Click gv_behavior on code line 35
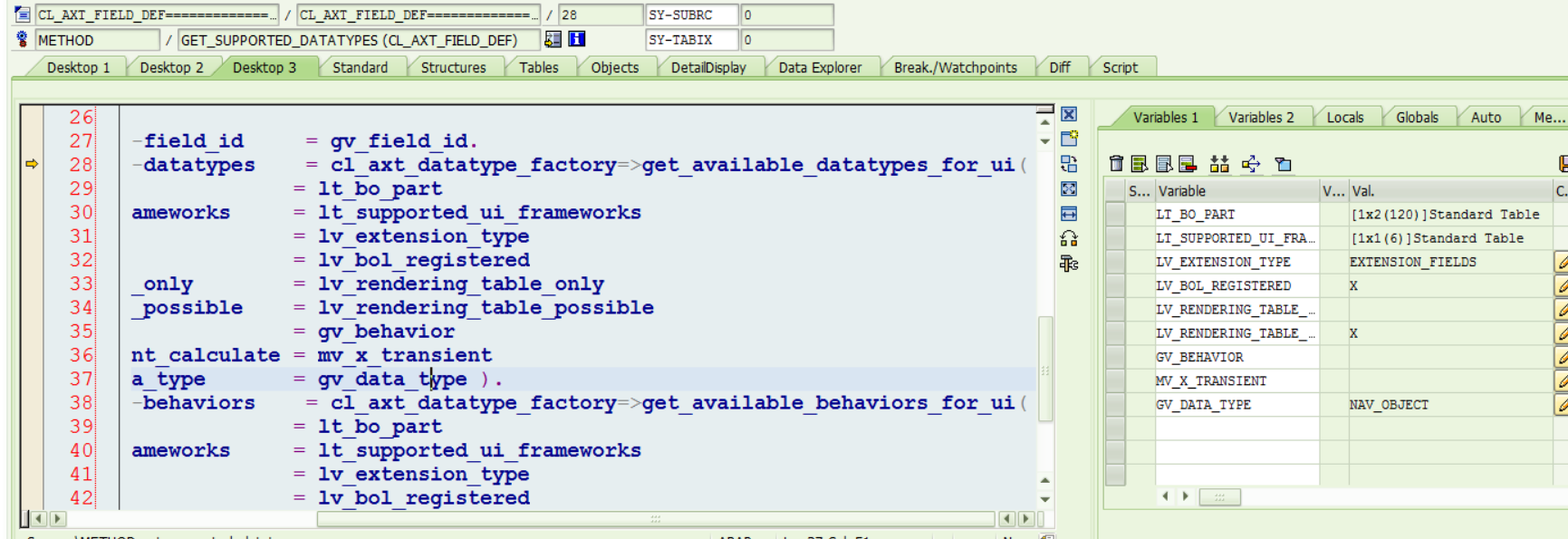Viewport: 1568px width, 539px height. [x=386, y=332]
